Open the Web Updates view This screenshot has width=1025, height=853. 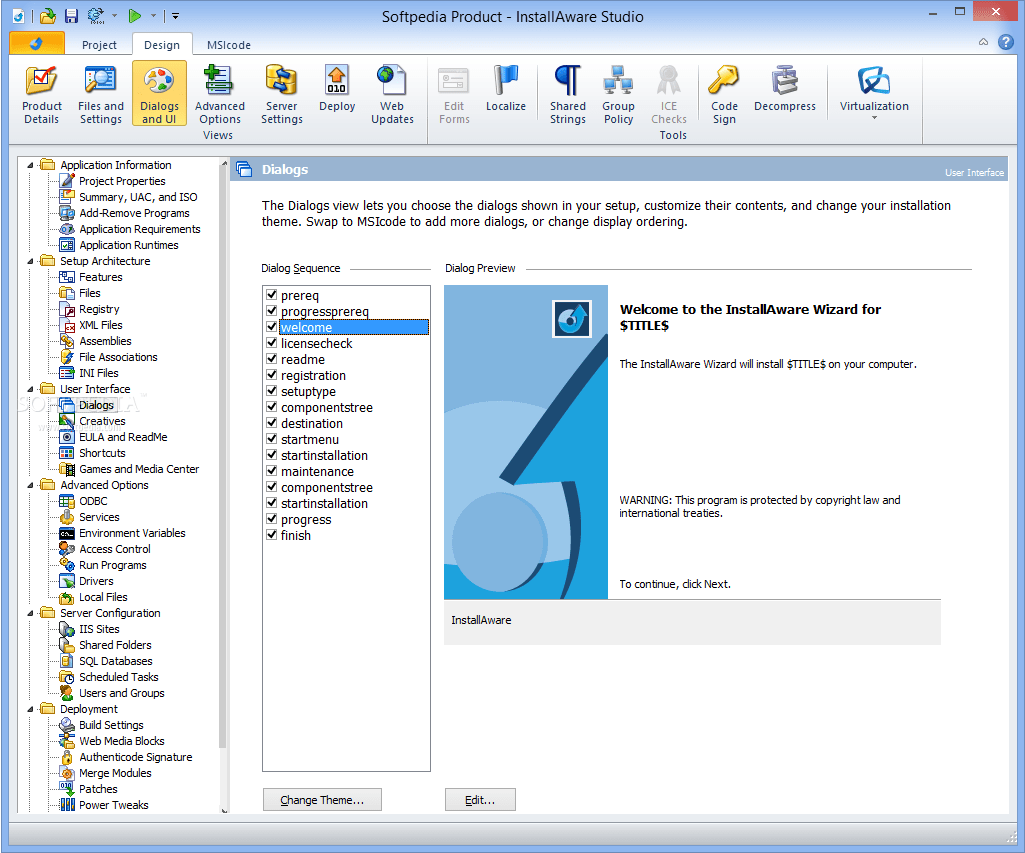tap(392, 94)
